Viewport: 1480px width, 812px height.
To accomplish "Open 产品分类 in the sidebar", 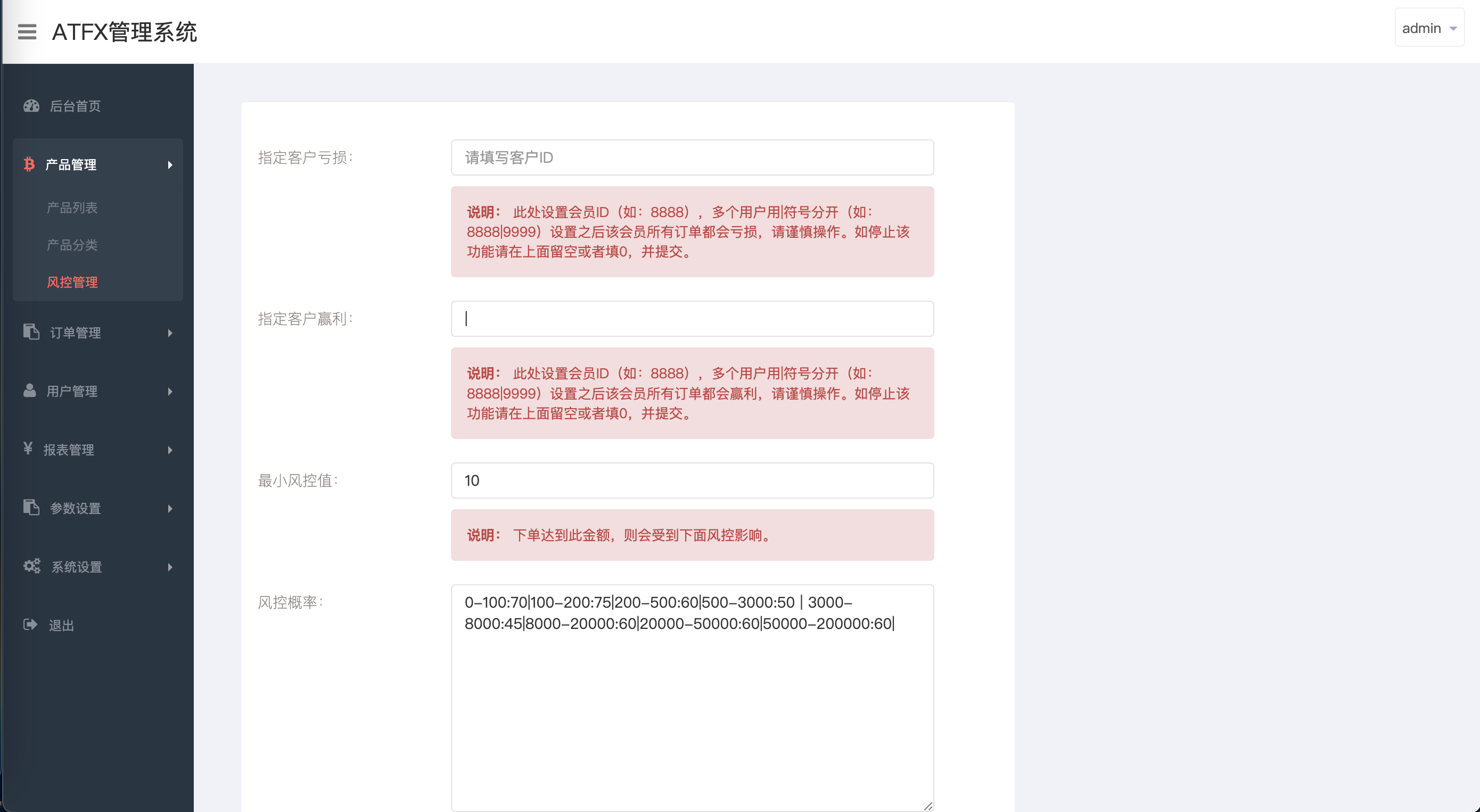I will (x=72, y=245).
